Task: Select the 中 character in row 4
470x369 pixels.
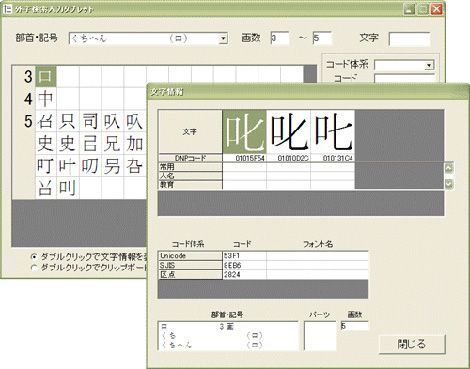Action: pyautogui.click(x=46, y=99)
